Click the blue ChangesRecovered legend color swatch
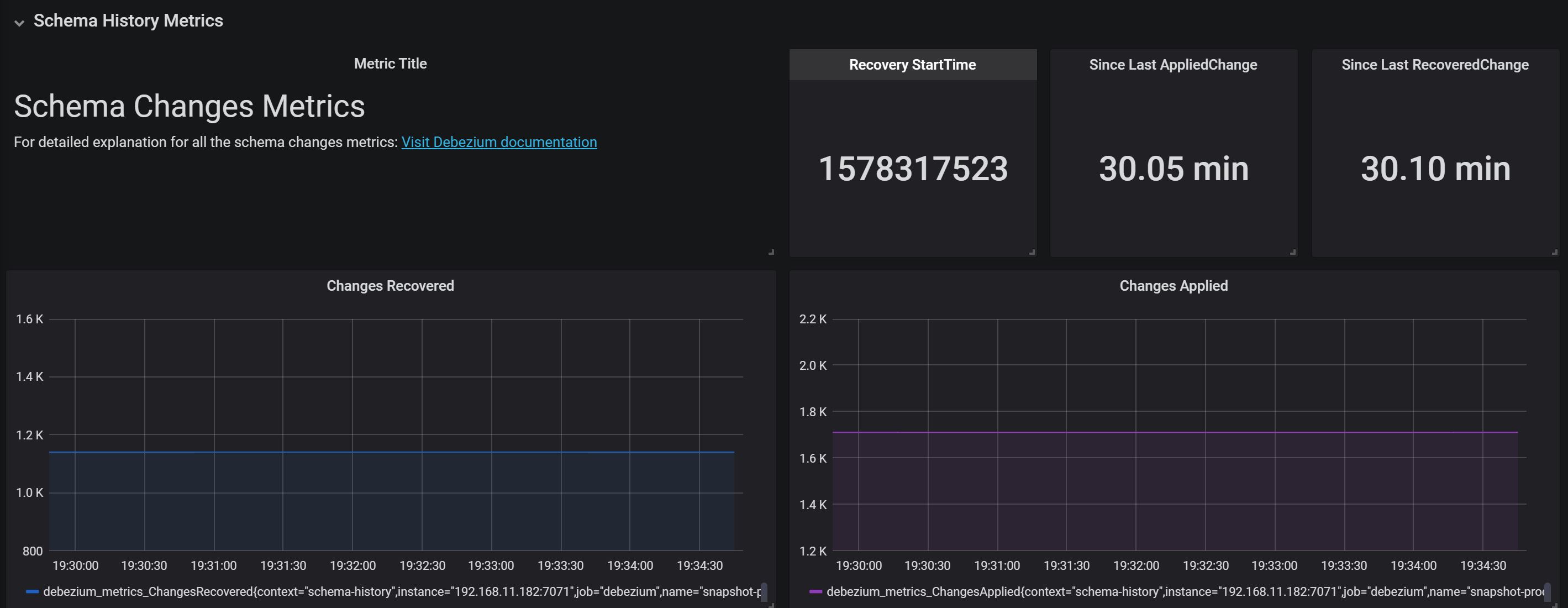Viewport: 1568px width, 608px height. pos(32,591)
